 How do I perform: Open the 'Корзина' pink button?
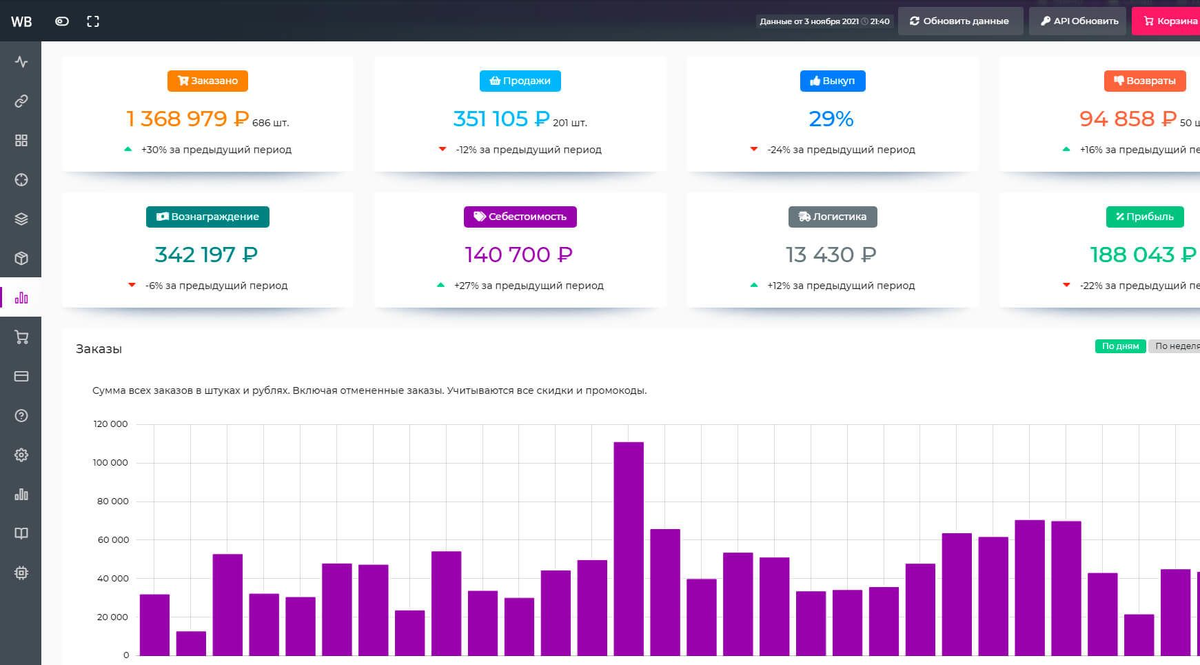tap(1166, 21)
